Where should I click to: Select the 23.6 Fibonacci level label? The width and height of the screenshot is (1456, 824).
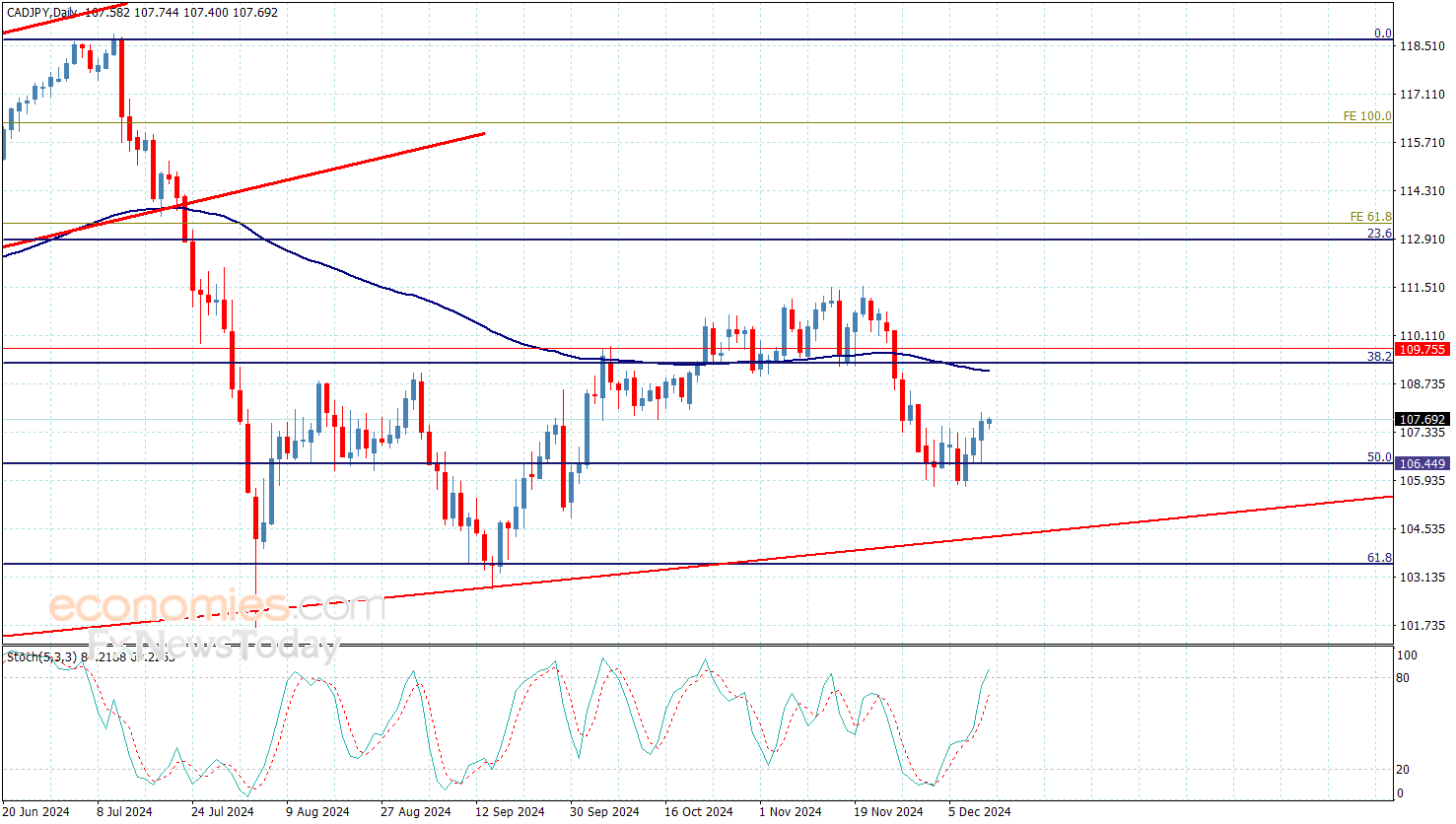tap(1379, 234)
